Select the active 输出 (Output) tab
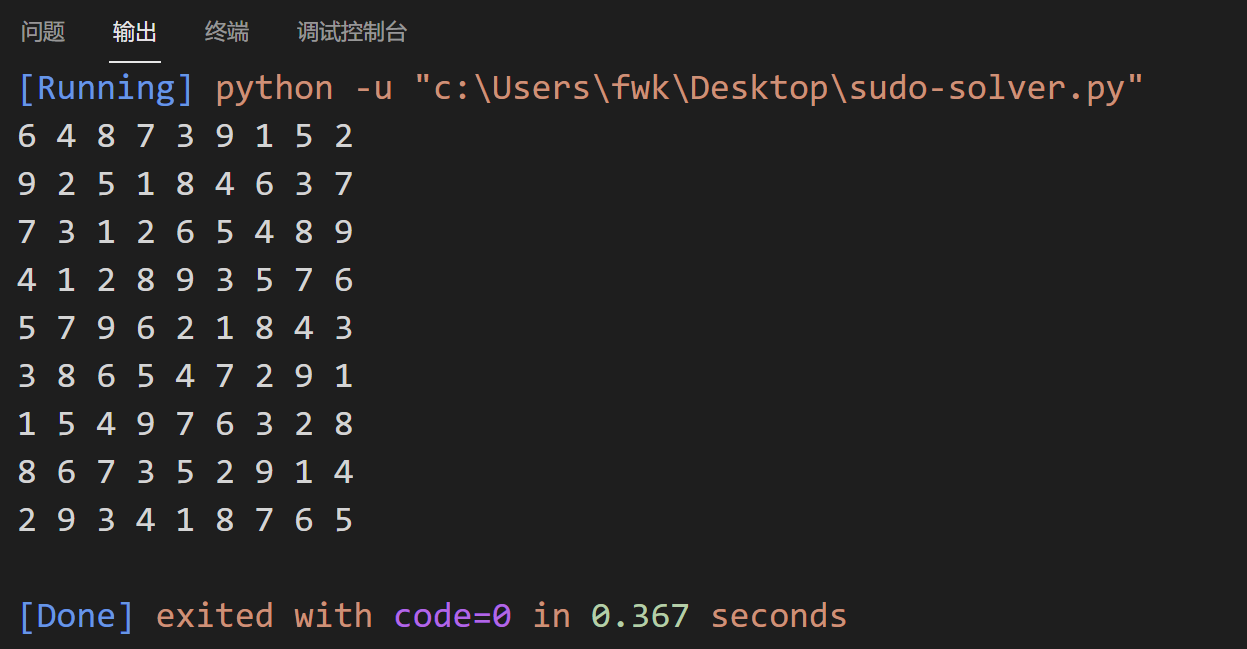This screenshot has height=649, width=1247. [135, 31]
